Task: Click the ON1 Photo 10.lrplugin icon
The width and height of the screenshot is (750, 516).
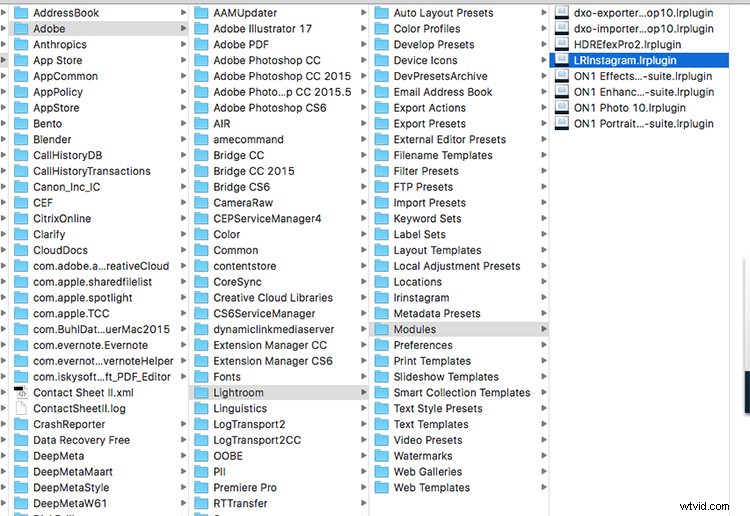Action: point(561,107)
